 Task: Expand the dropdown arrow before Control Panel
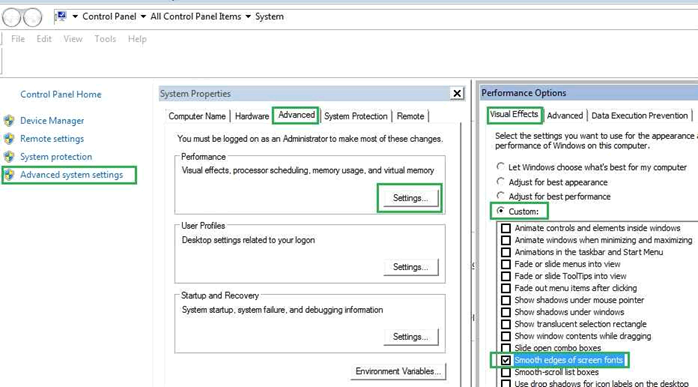tap(75, 16)
